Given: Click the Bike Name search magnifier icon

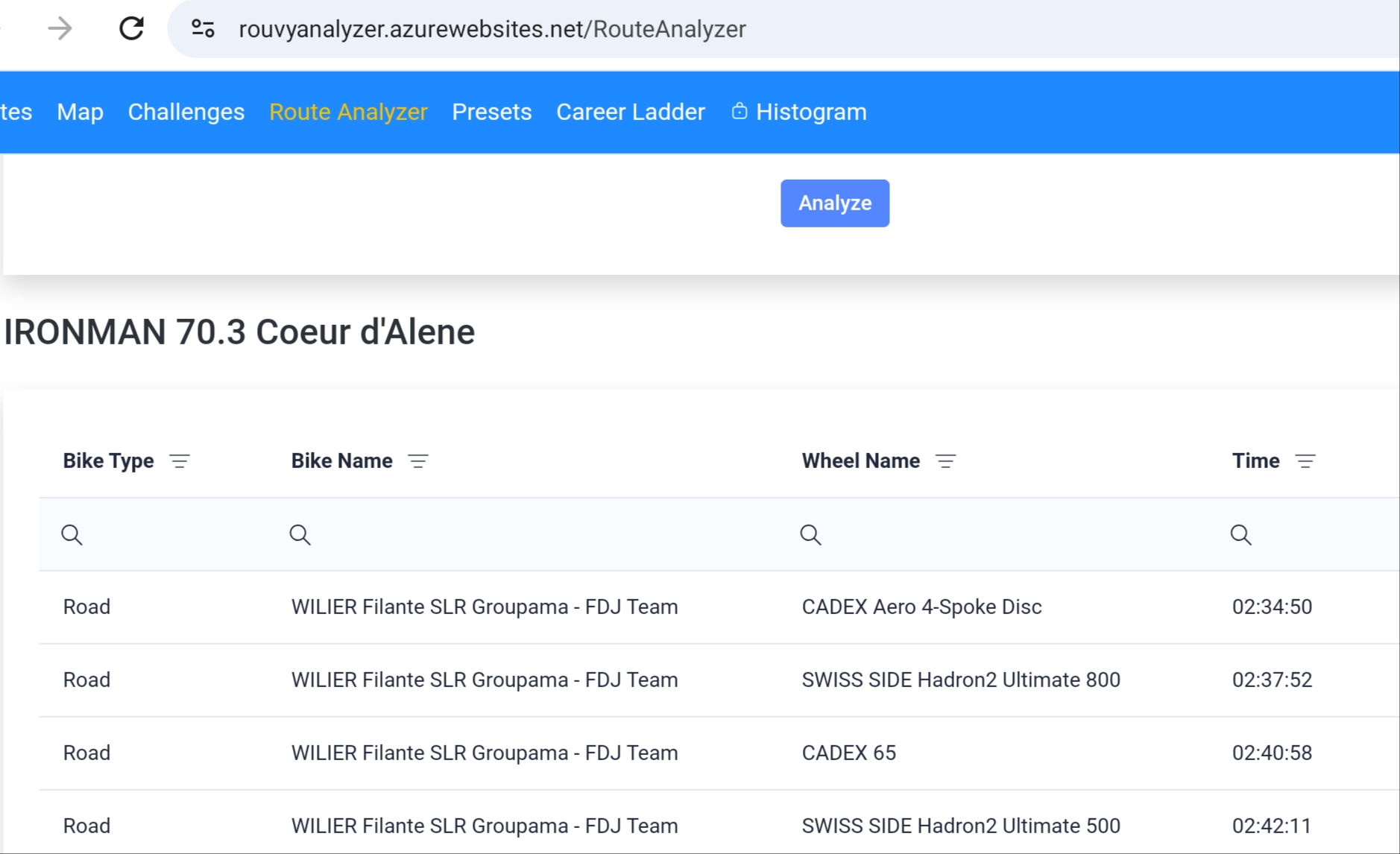Looking at the screenshot, I should point(300,534).
